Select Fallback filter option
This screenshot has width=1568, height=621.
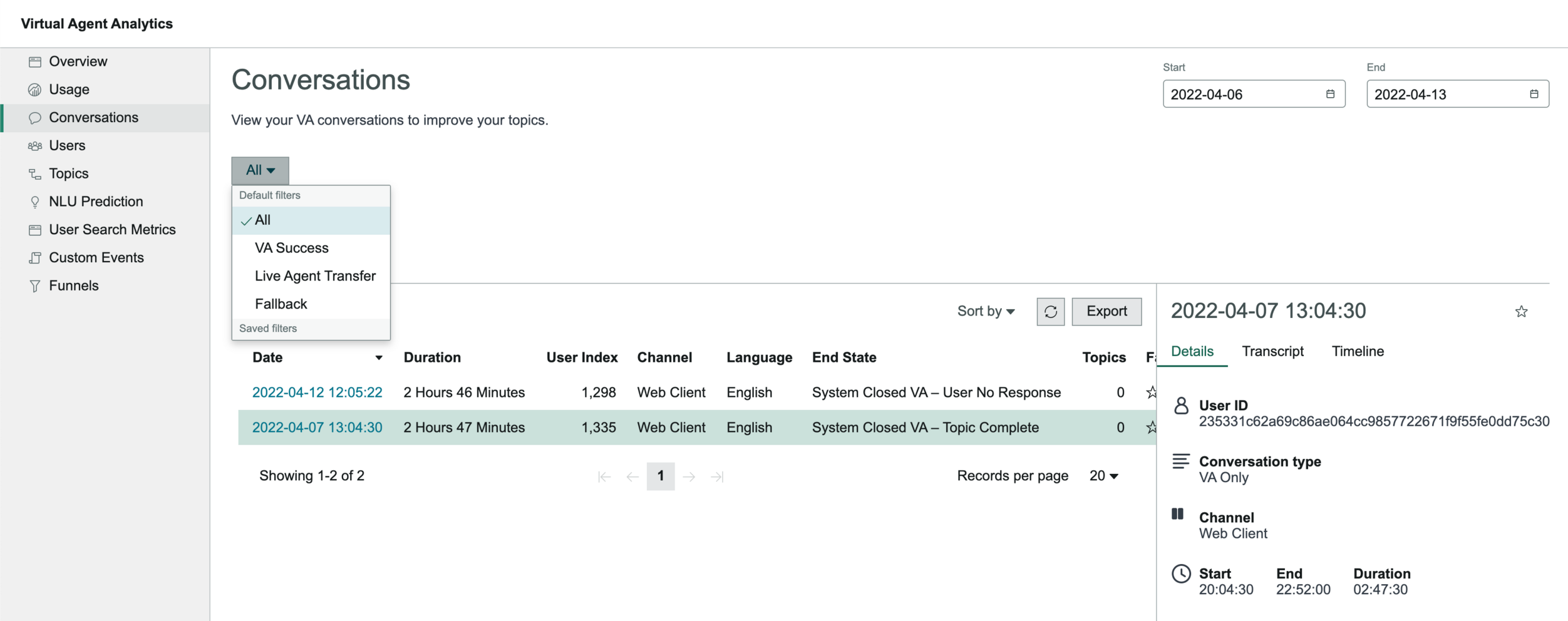tap(311, 304)
